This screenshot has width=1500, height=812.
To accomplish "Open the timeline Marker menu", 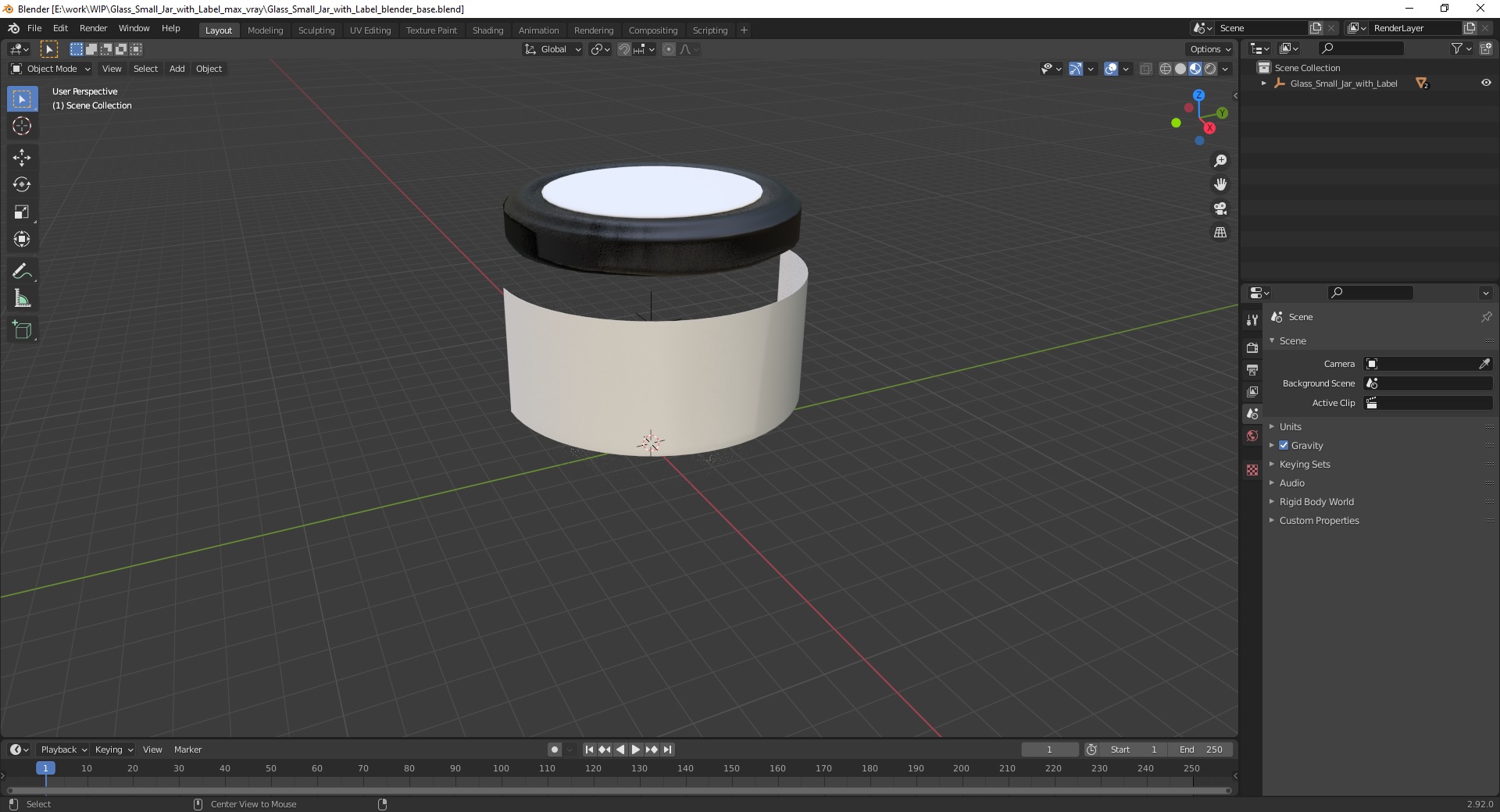I will pos(187,750).
